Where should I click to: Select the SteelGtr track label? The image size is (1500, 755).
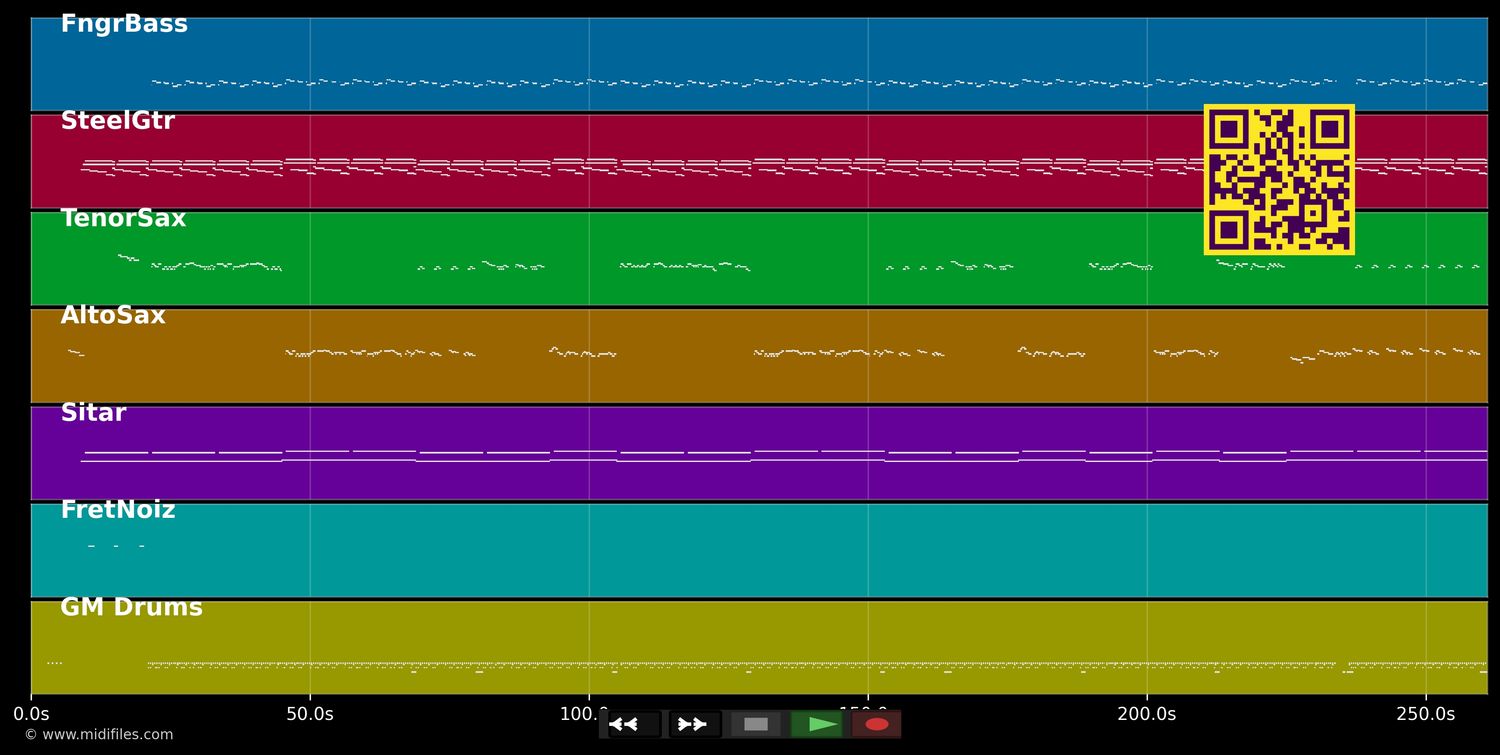pos(118,121)
